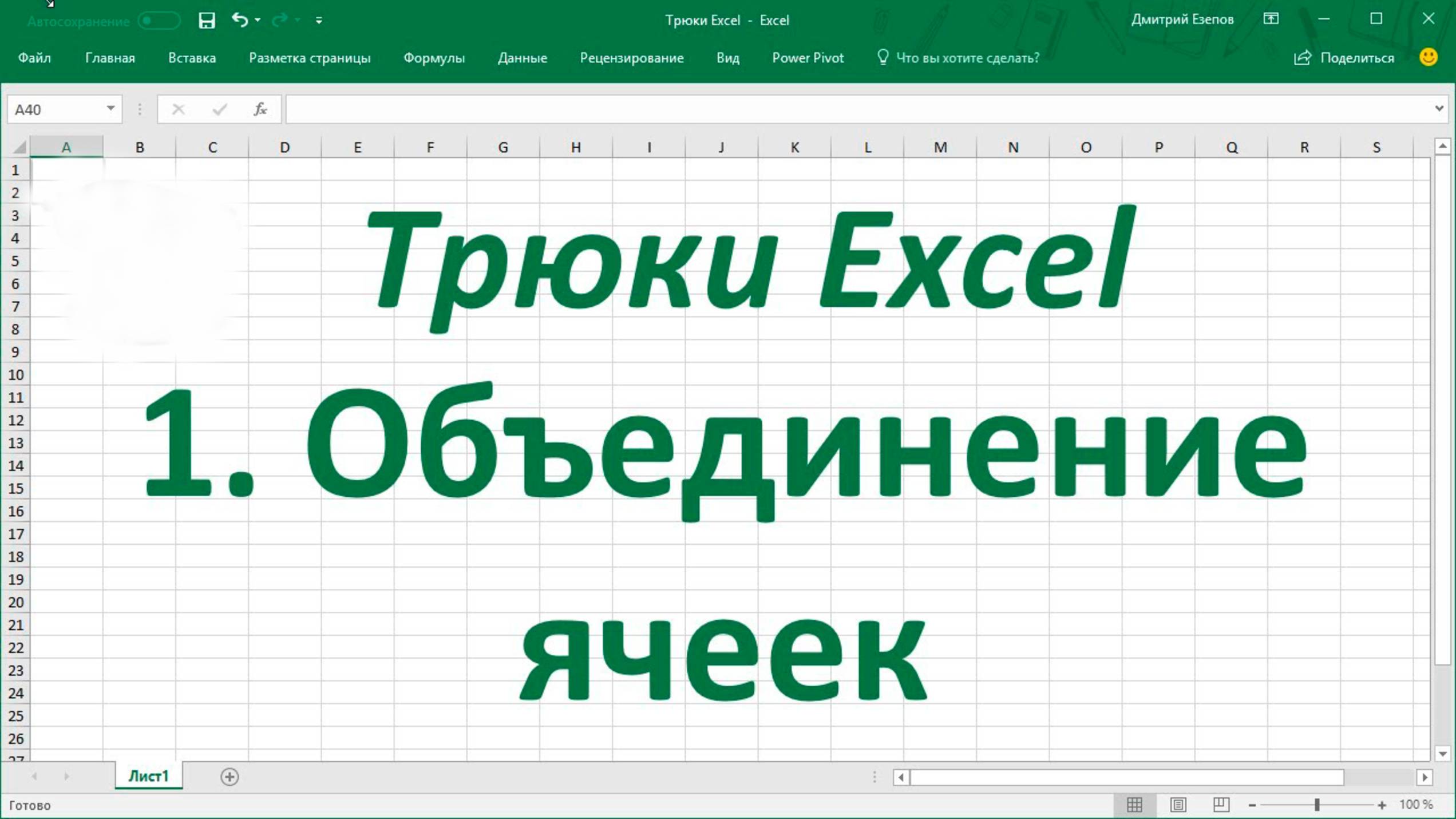Image resolution: width=1456 pixels, height=819 pixels.
Task: Open the Файл menu
Action: point(34,57)
